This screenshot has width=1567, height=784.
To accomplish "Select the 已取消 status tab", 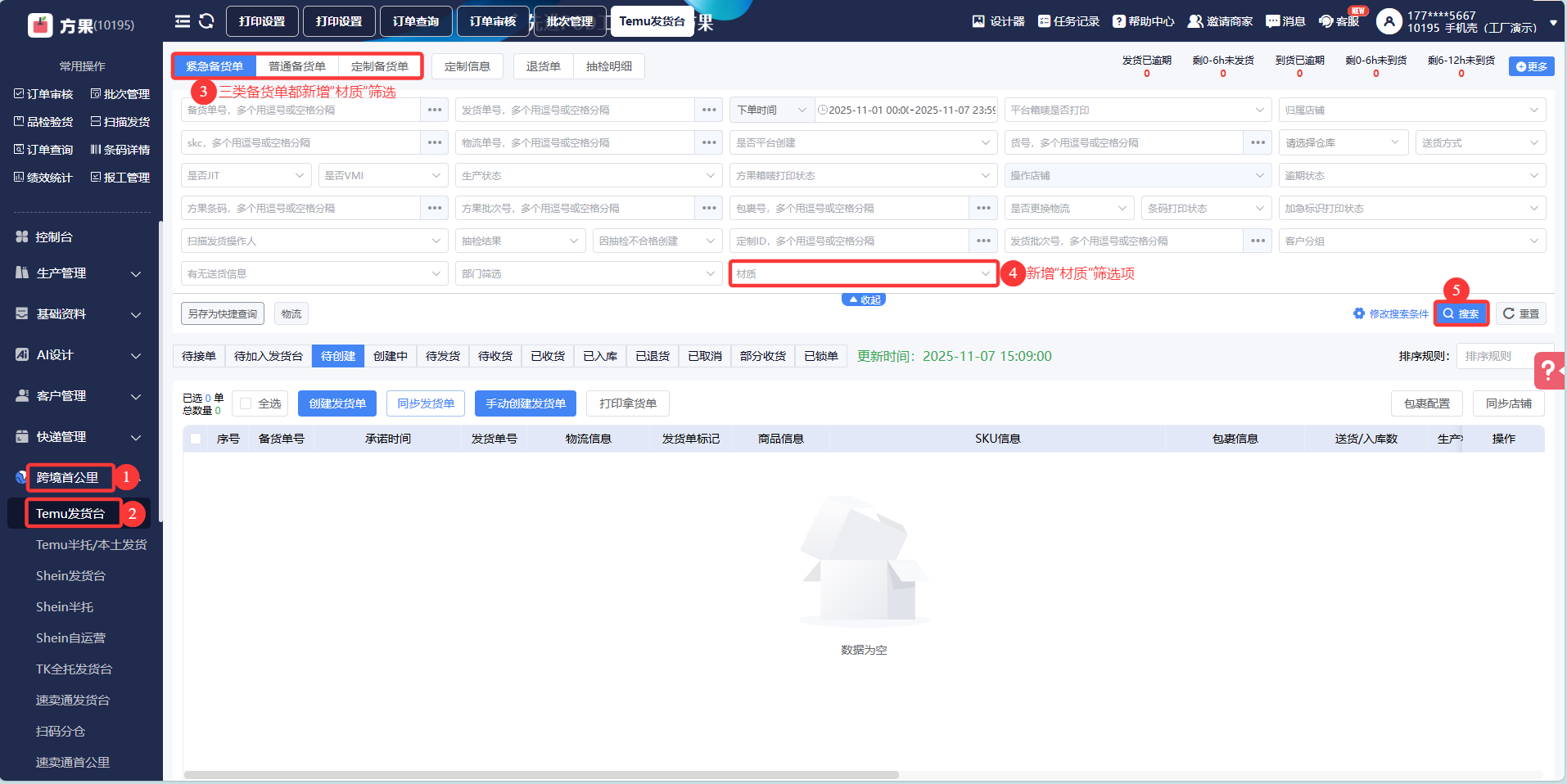I will pyautogui.click(x=705, y=356).
